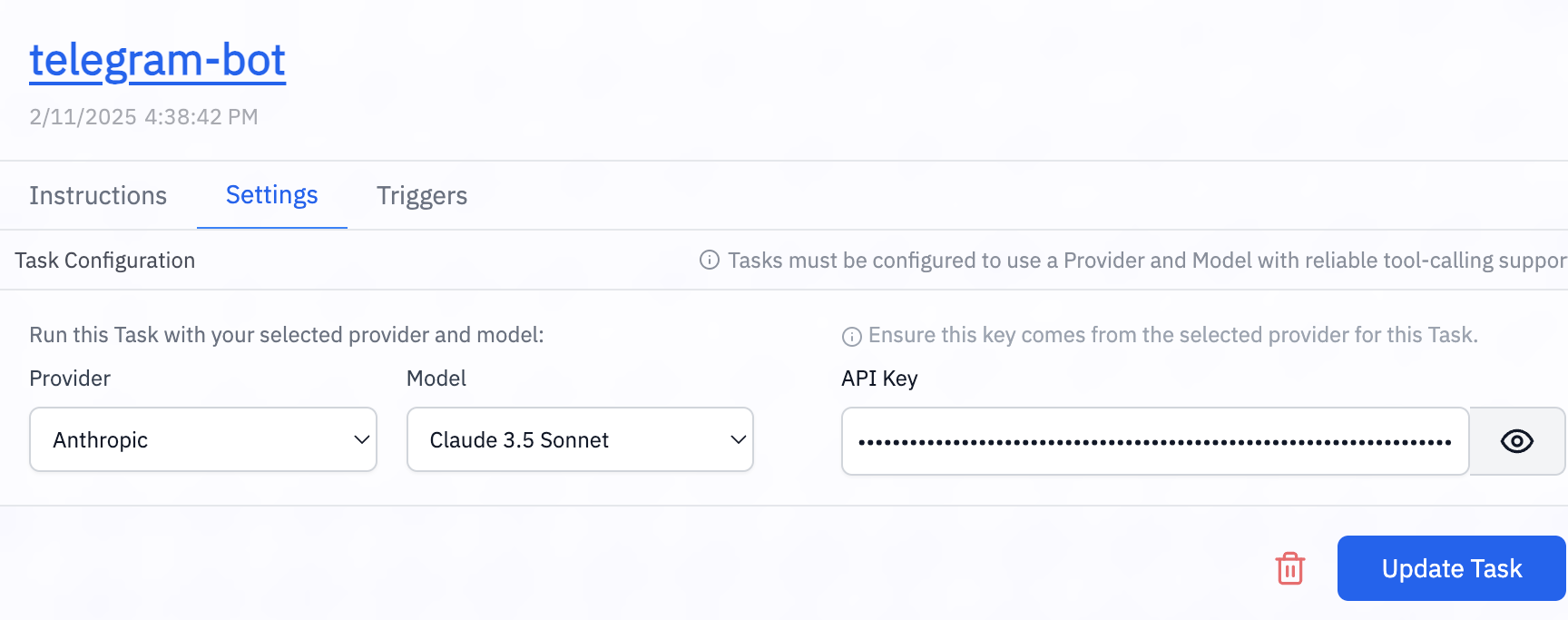Show the API key with eye icon
The width and height of the screenshot is (1568, 620).
click(x=1516, y=442)
